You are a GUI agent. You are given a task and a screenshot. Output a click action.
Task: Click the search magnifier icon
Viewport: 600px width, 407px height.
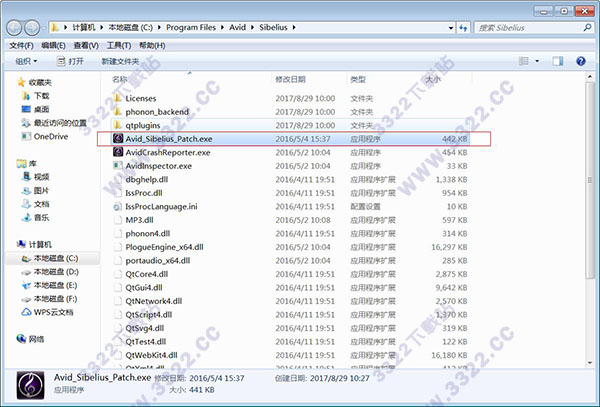coord(587,28)
